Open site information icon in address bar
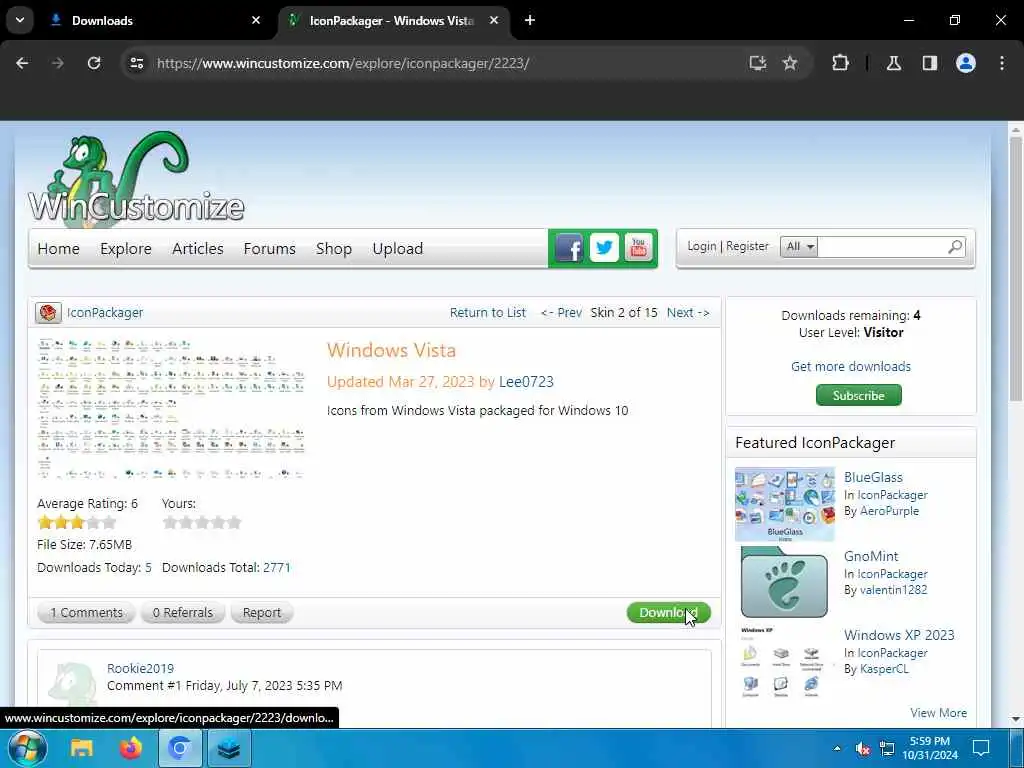The height and width of the screenshot is (768, 1024). [x=136, y=63]
